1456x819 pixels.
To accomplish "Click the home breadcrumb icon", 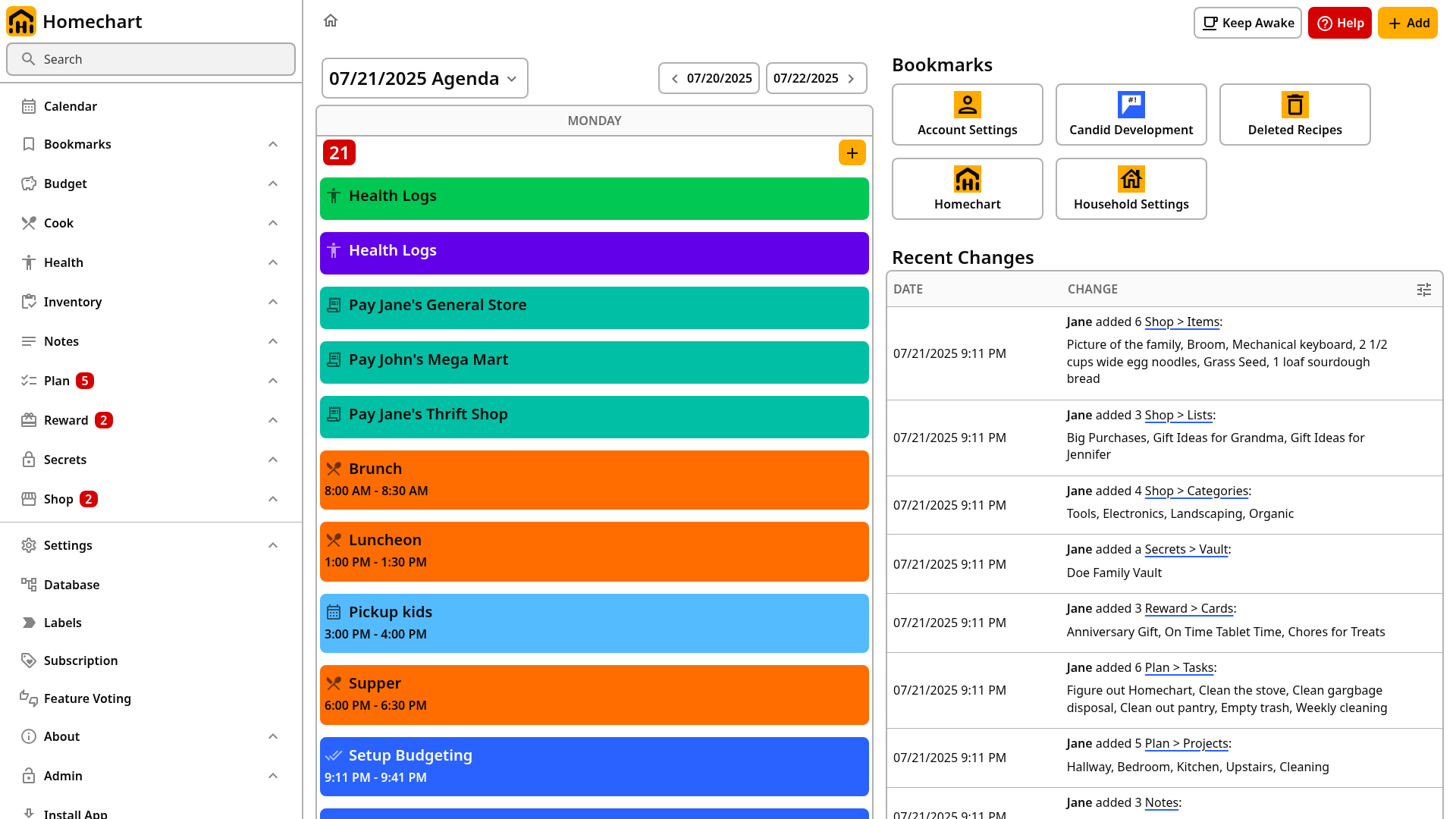I will click(331, 20).
